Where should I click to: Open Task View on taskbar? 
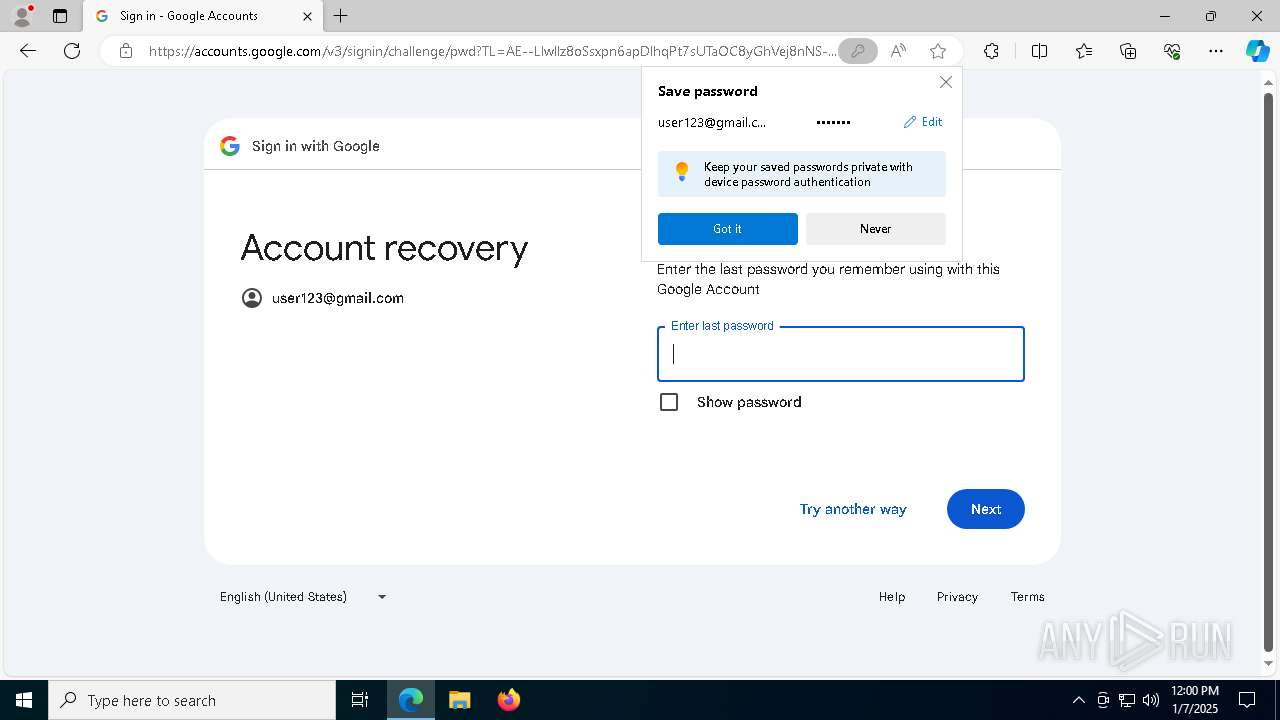(x=360, y=700)
